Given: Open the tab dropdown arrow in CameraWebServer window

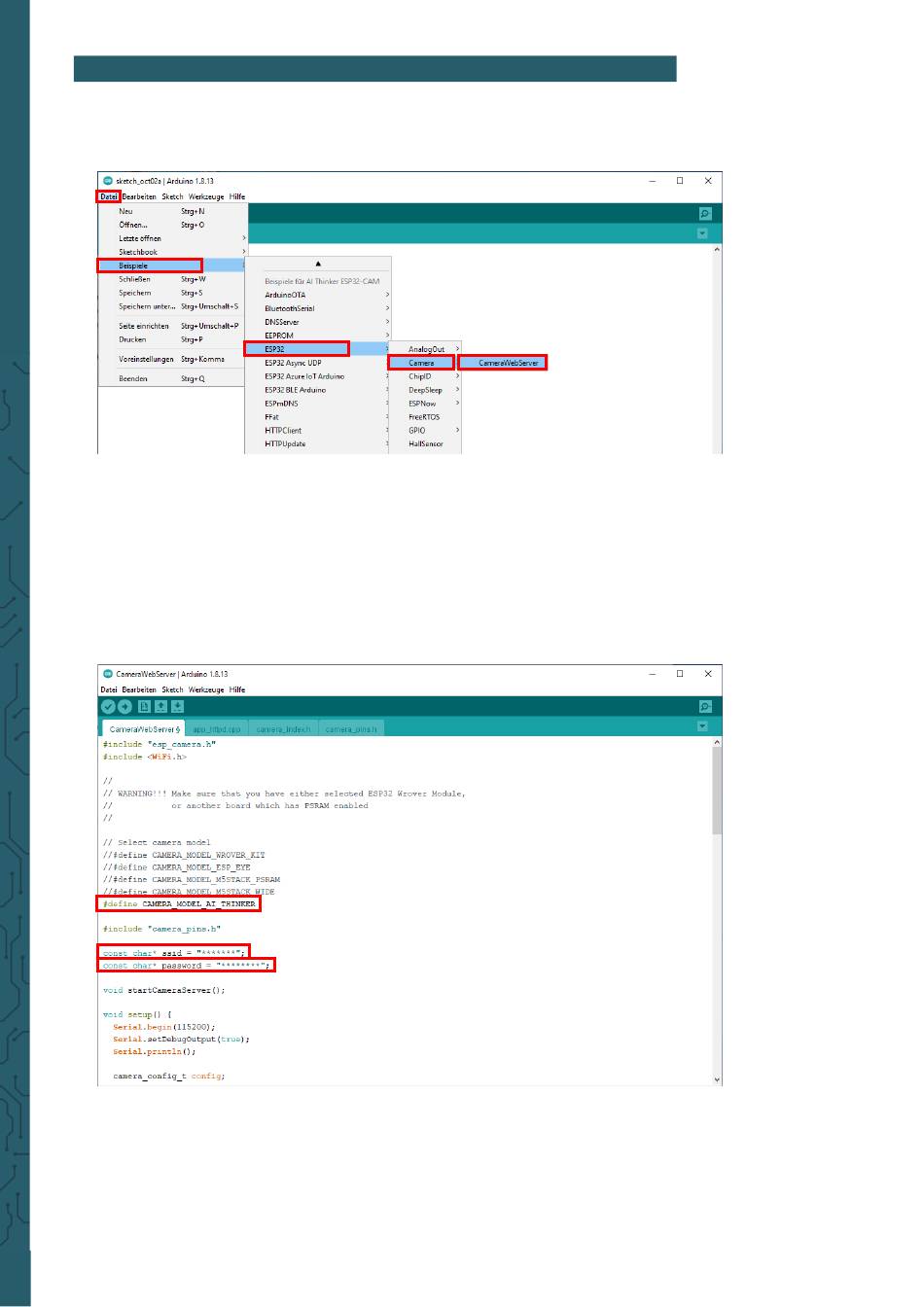Looking at the screenshot, I should (x=702, y=726).
